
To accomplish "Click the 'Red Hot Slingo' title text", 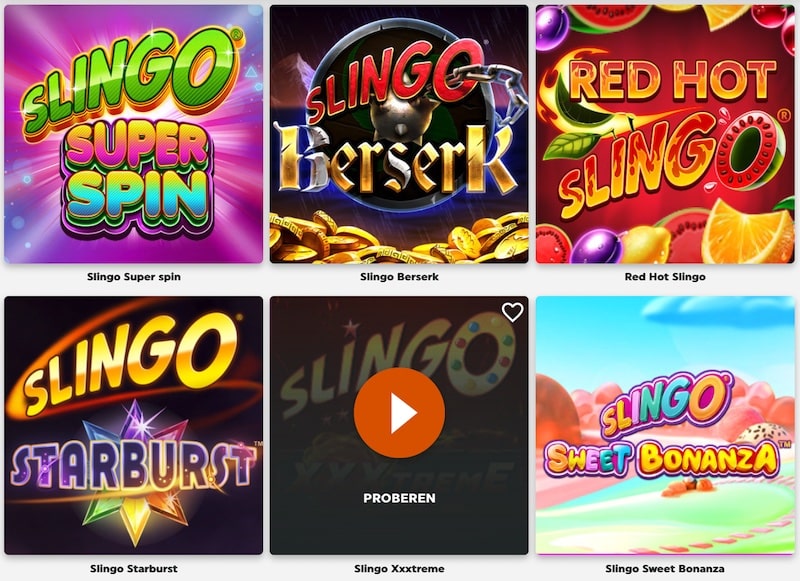I will [665, 277].
